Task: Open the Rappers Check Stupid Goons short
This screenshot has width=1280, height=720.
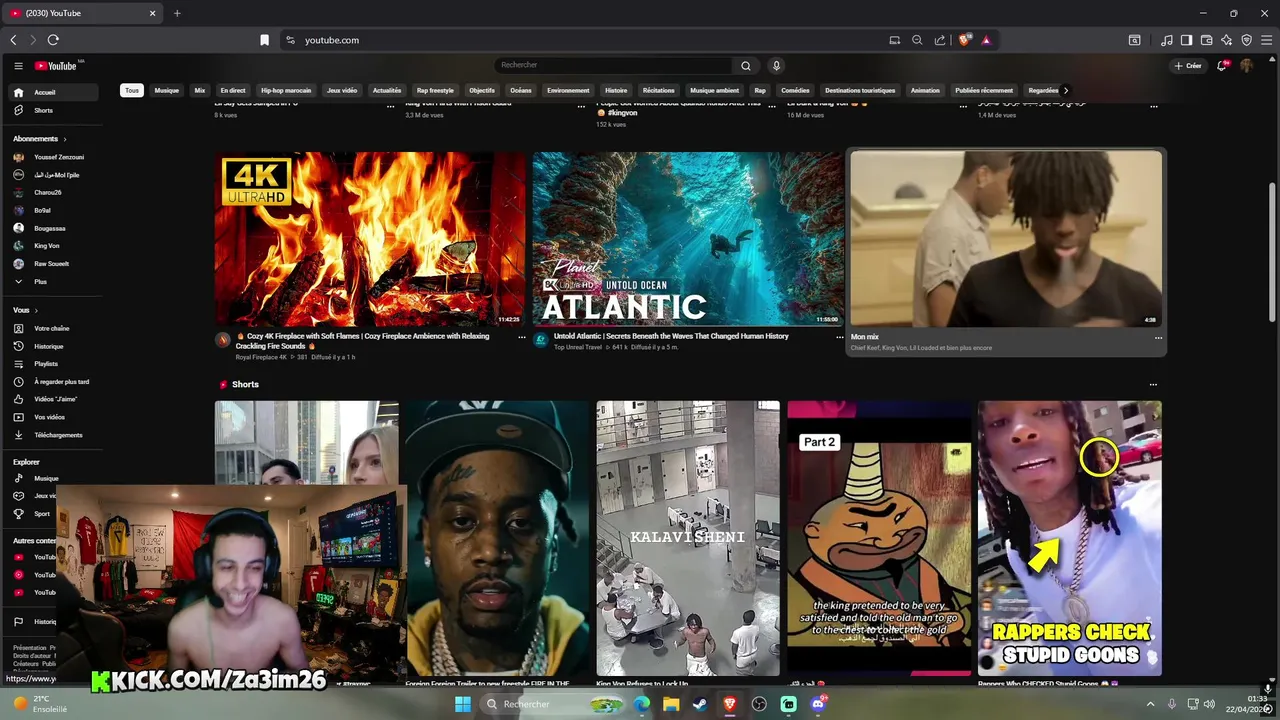Action: click(1070, 538)
